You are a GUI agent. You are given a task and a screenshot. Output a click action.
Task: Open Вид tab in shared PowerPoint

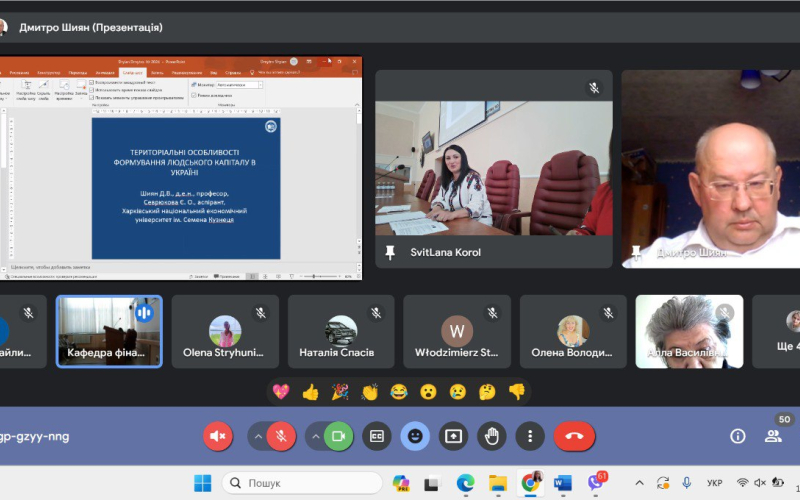214,73
